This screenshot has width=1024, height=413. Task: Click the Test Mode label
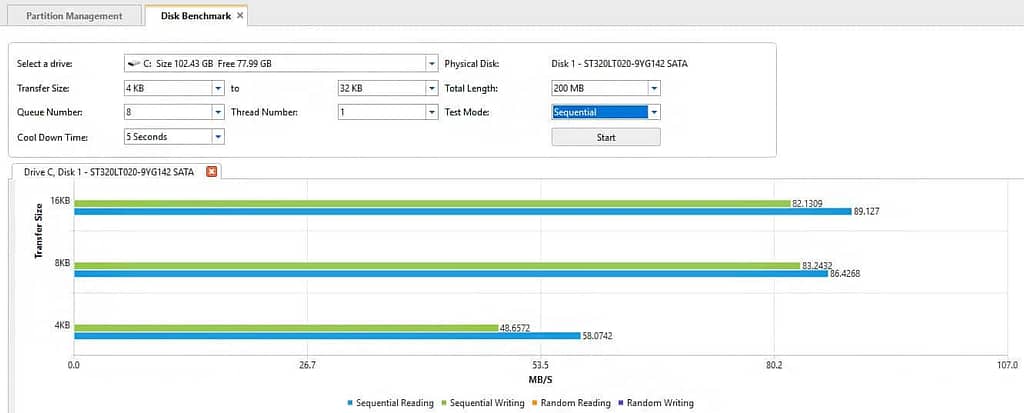click(466, 112)
